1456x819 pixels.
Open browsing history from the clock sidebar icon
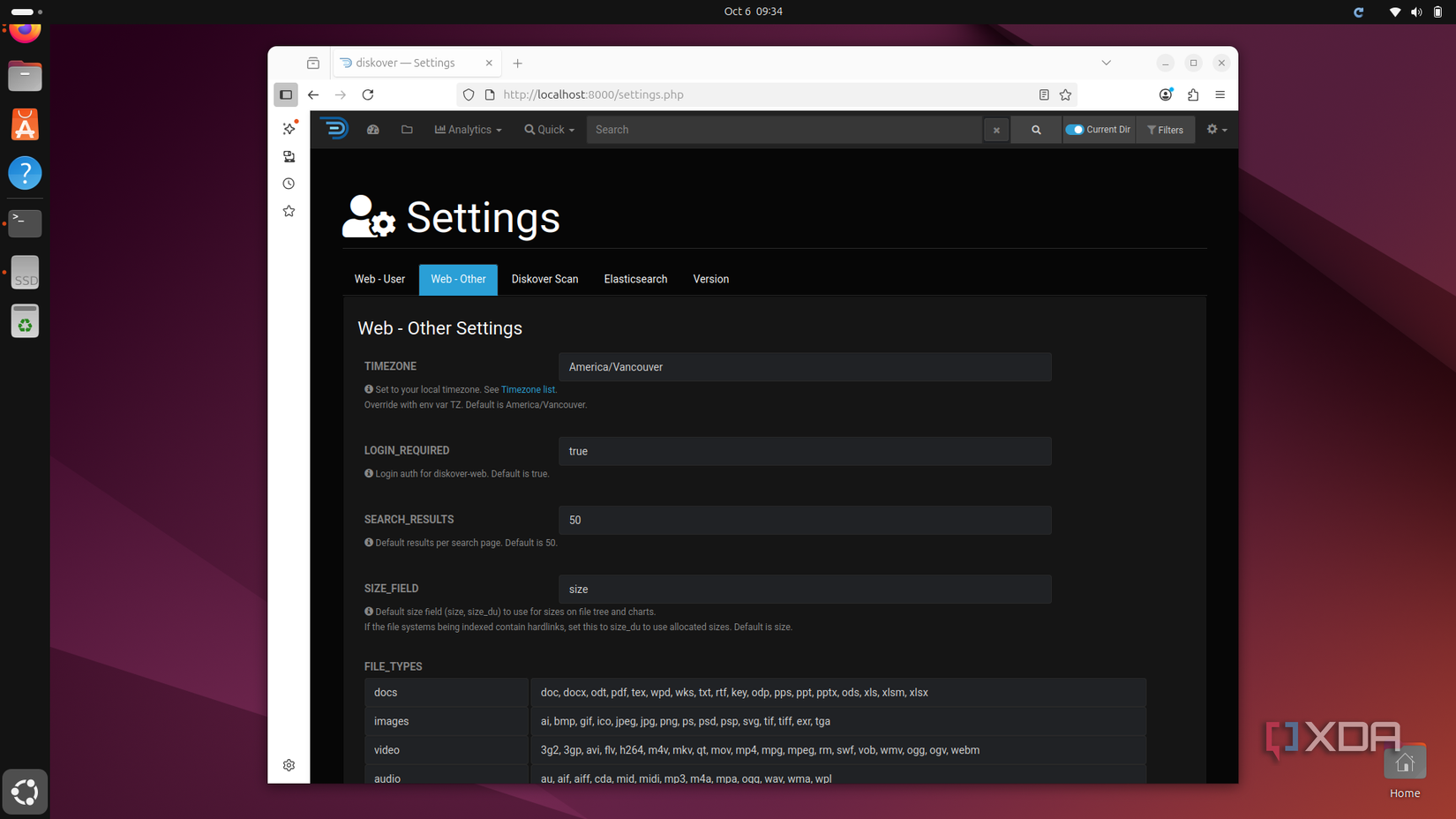289,184
